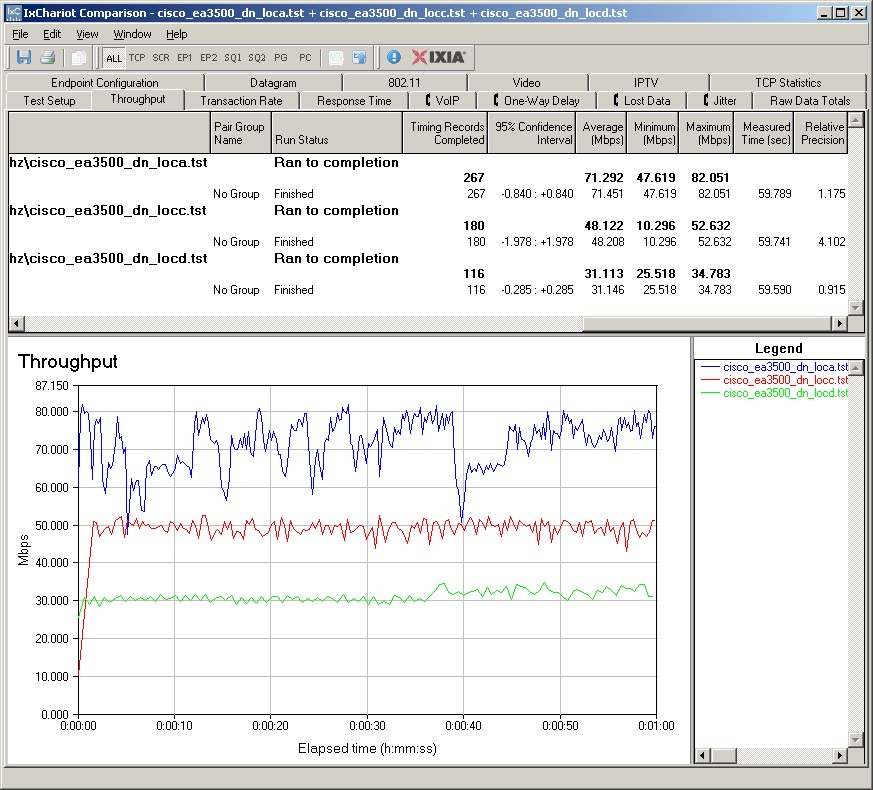Select the hz\cisco_ea3500_dn_loca.tst row

pos(428,163)
